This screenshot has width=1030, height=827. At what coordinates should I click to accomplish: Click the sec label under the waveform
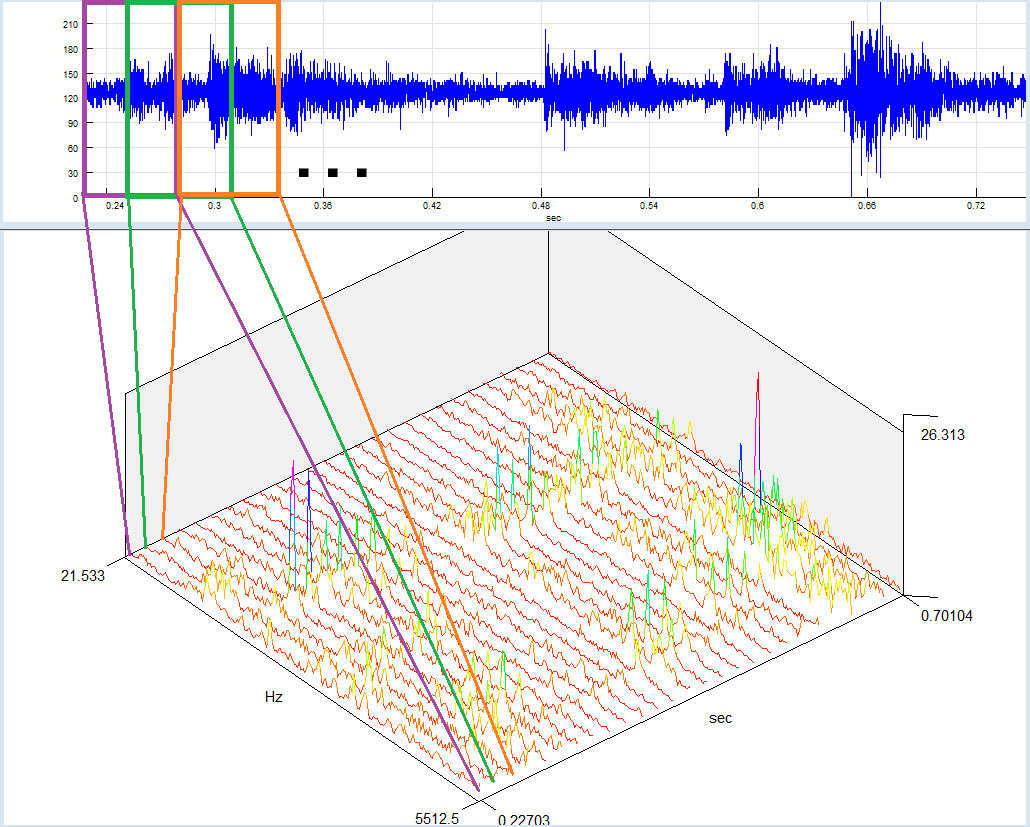coord(552,216)
